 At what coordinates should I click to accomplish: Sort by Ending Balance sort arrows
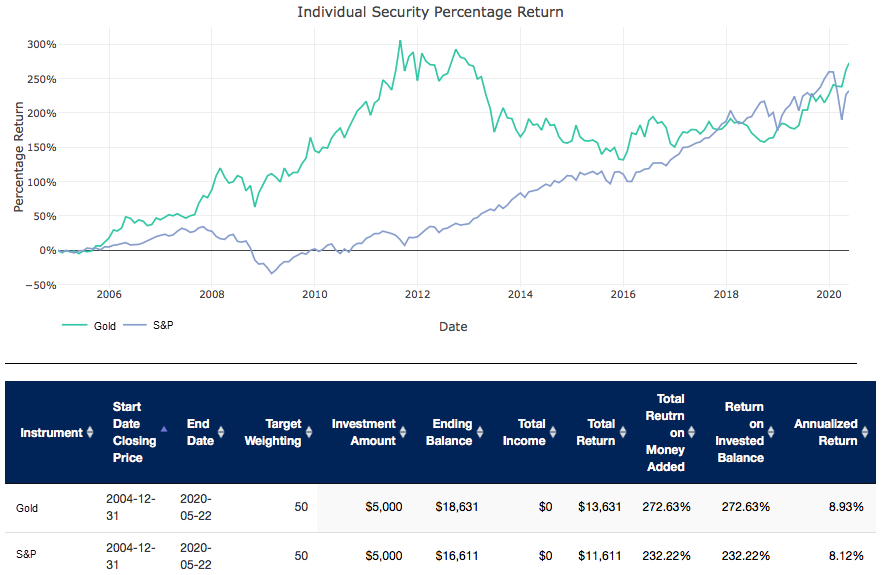[x=480, y=432]
